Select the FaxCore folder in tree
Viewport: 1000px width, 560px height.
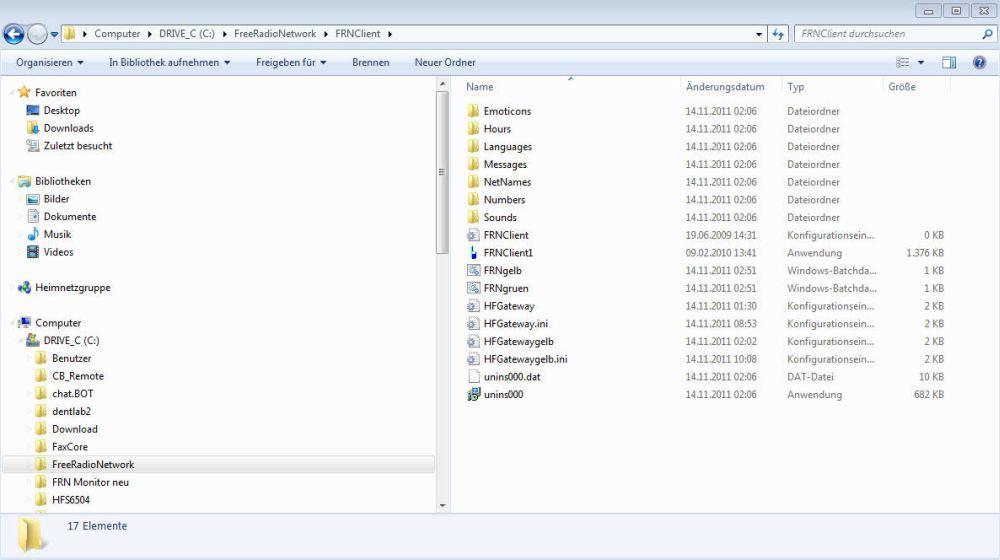point(70,447)
